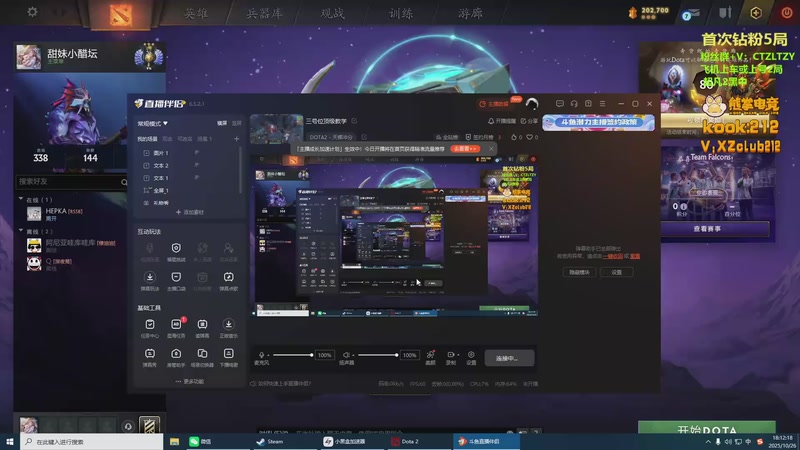Click 添加素材 to add a source
Image resolution: width=800 pixels, height=450 pixels.
click(x=189, y=212)
